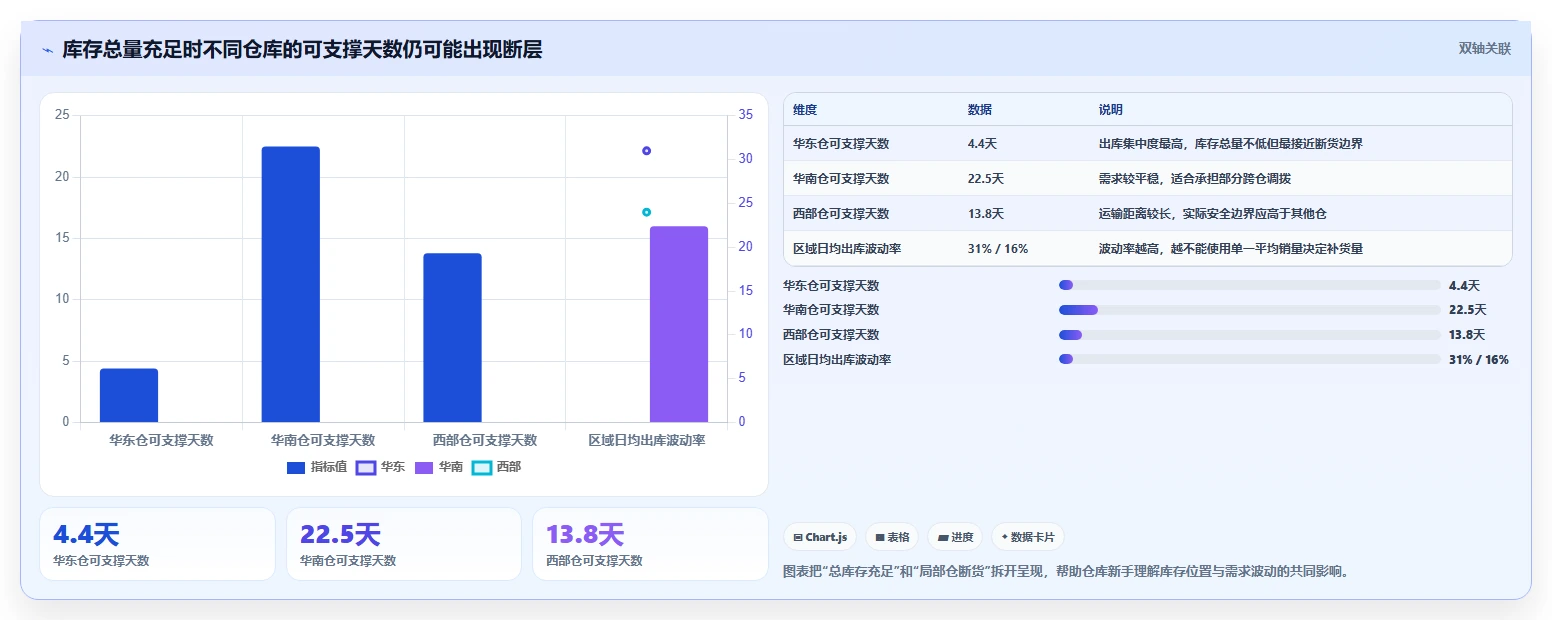This screenshot has height=620, width=1552.
Task: Click the table data cell 22.5天
Action: pyautogui.click(x=986, y=179)
